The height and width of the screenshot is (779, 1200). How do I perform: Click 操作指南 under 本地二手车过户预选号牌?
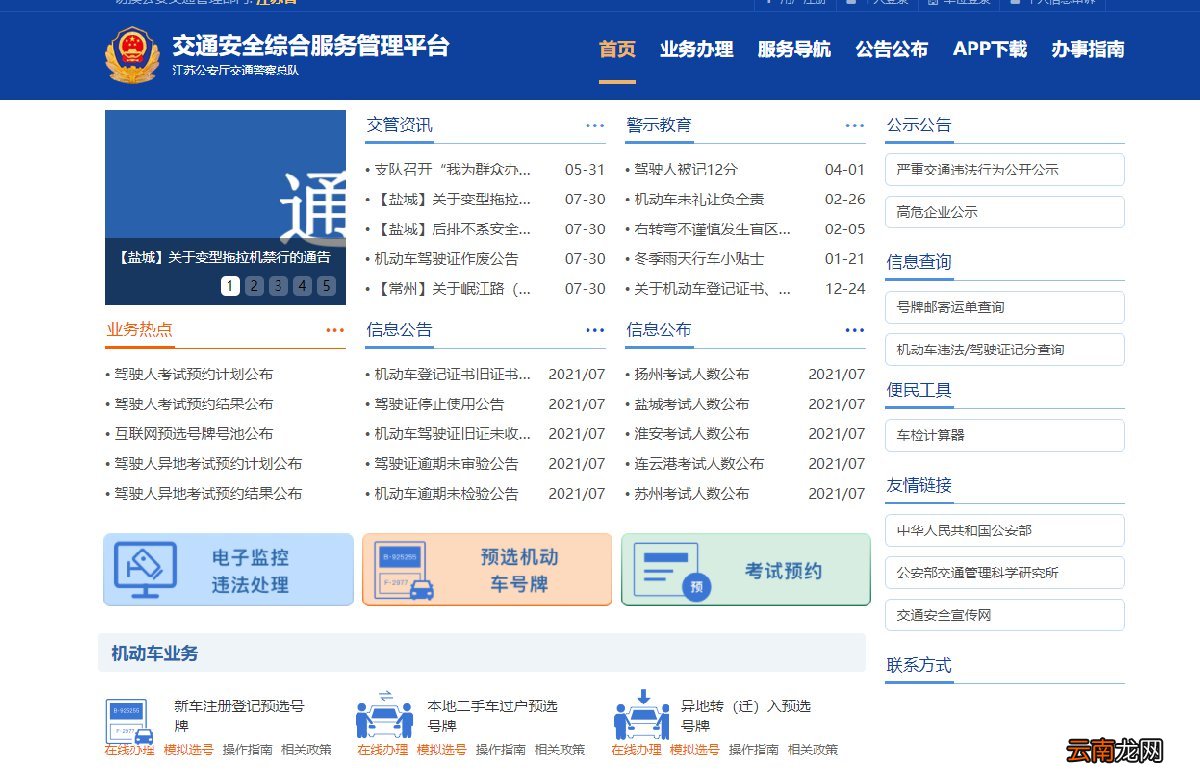pyautogui.click(x=500, y=750)
